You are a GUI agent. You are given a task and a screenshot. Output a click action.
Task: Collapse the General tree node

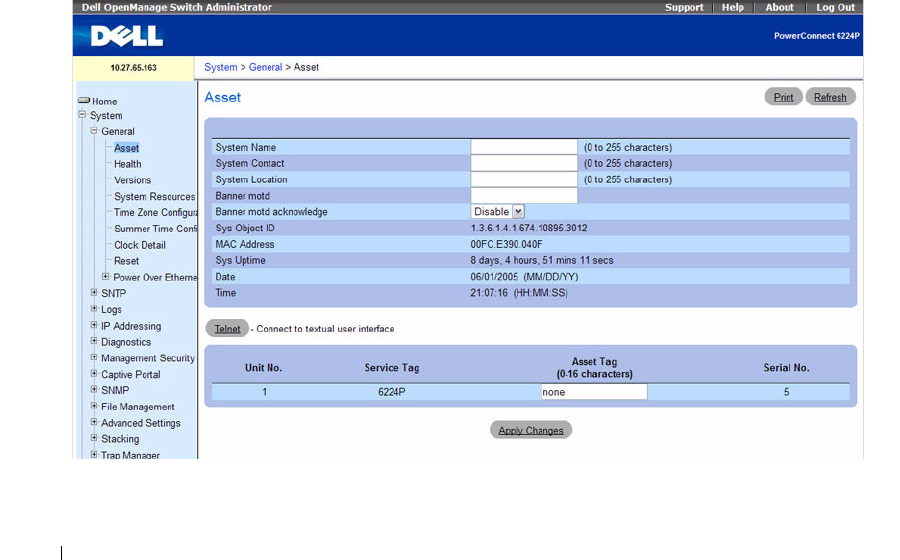pyautogui.click(x=94, y=131)
